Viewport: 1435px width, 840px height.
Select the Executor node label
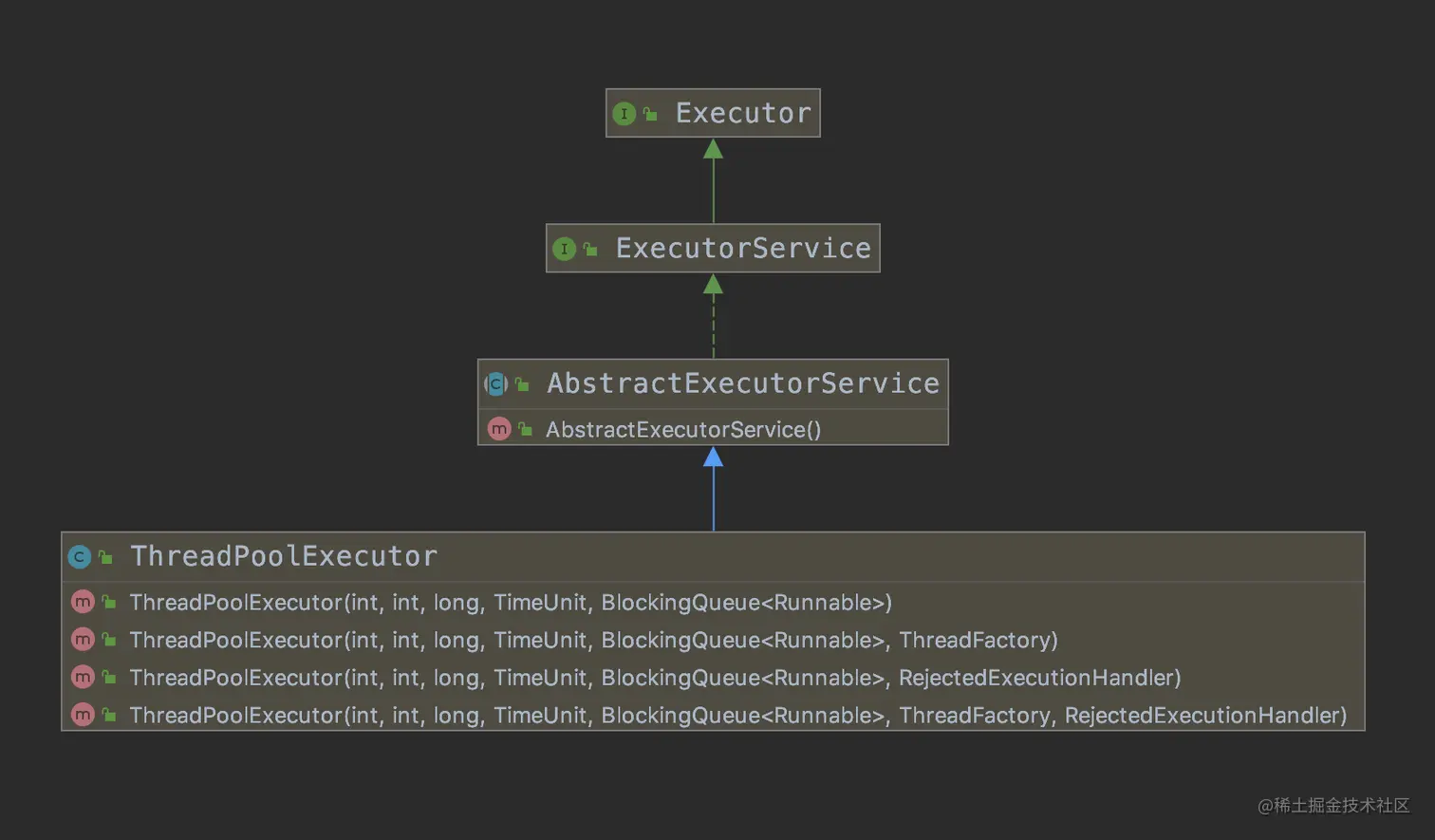click(743, 113)
